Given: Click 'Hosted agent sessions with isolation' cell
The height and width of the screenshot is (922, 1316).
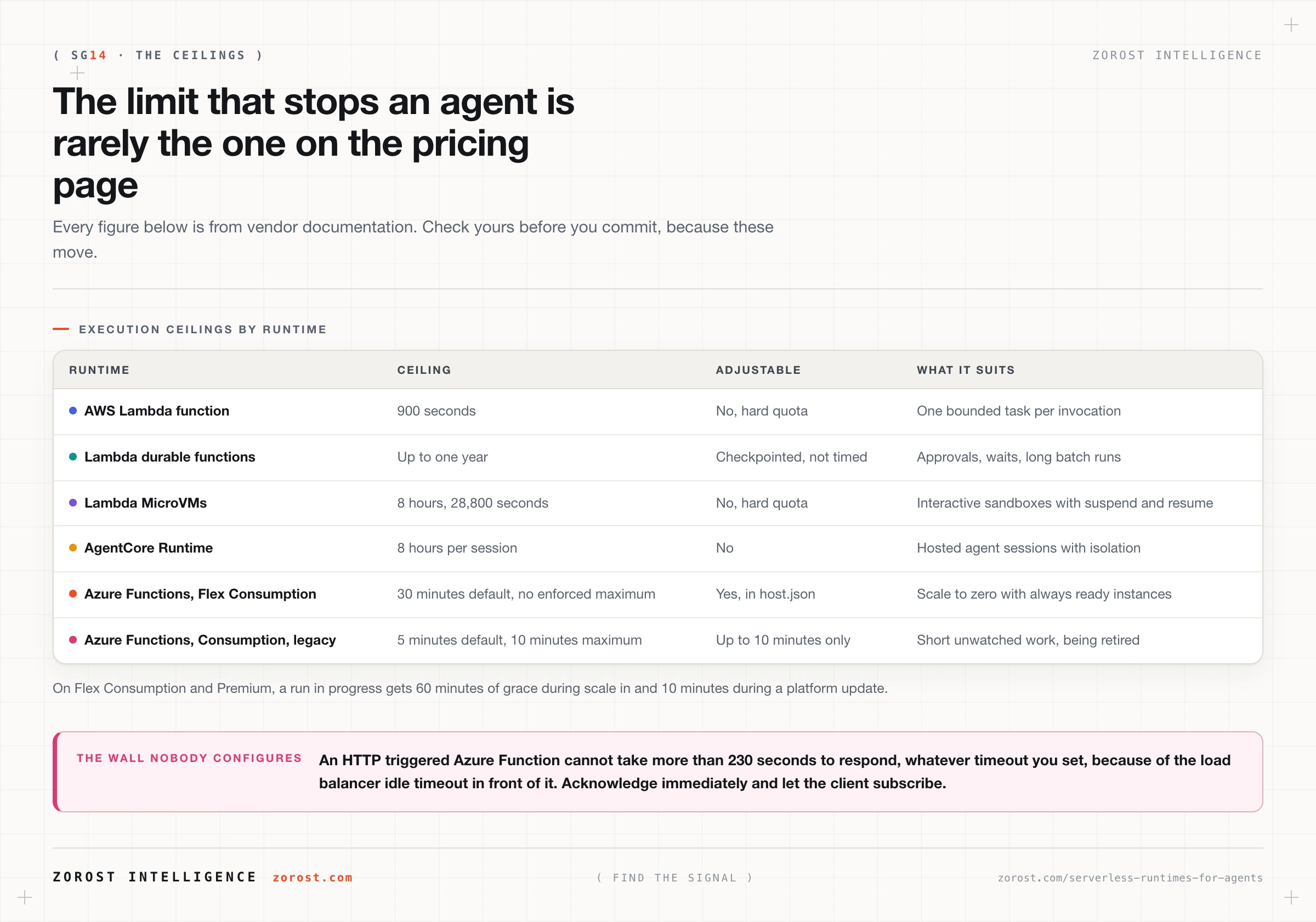Looking at the screenshot, I should click(x=1028, y=548).
